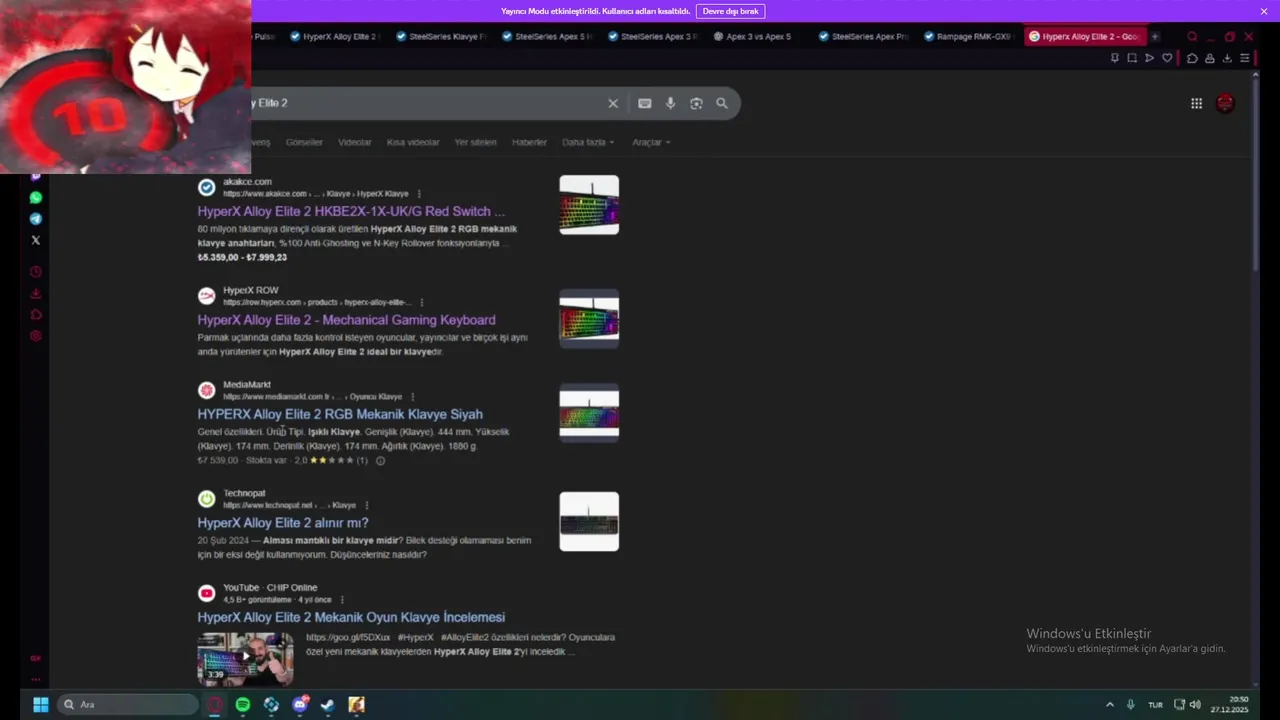
Task: Open the Technopat result options menu
Action: (366, 506)
